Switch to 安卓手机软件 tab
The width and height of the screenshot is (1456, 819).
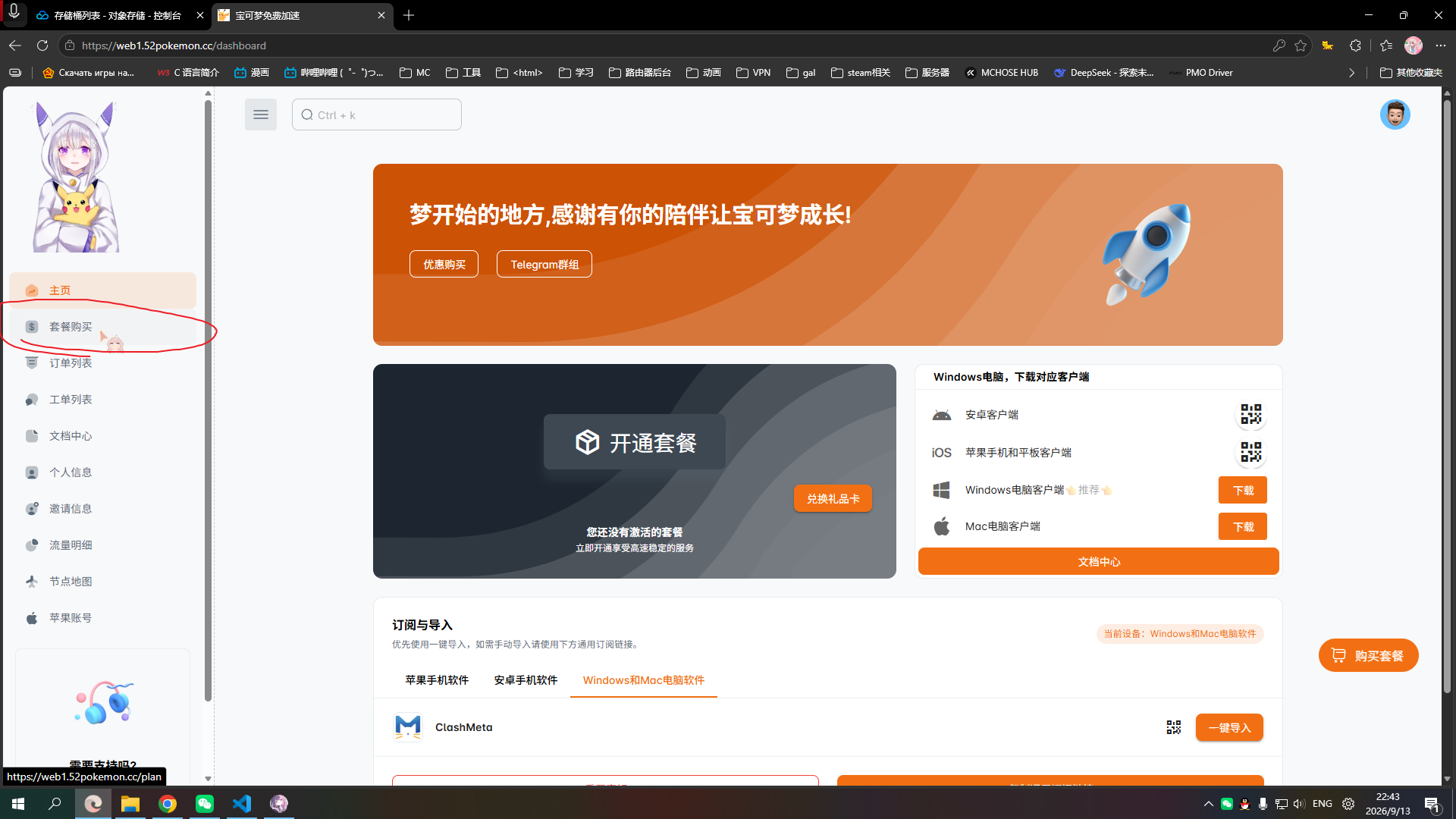coord(526,680)
